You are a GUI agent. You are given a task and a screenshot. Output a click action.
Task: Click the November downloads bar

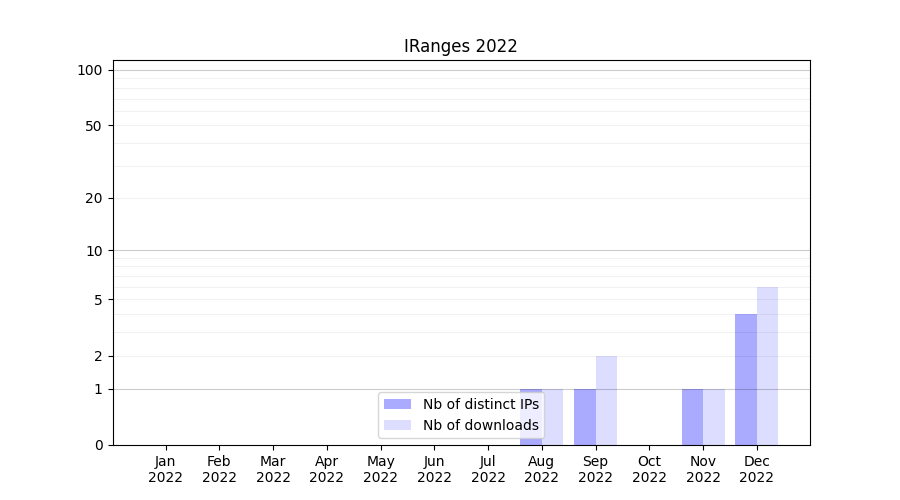tap(714, 416)
